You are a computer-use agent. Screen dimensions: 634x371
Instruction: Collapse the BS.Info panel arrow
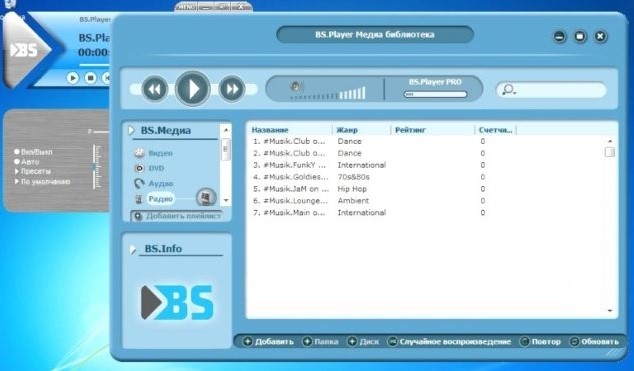click(x=133, y=249)
